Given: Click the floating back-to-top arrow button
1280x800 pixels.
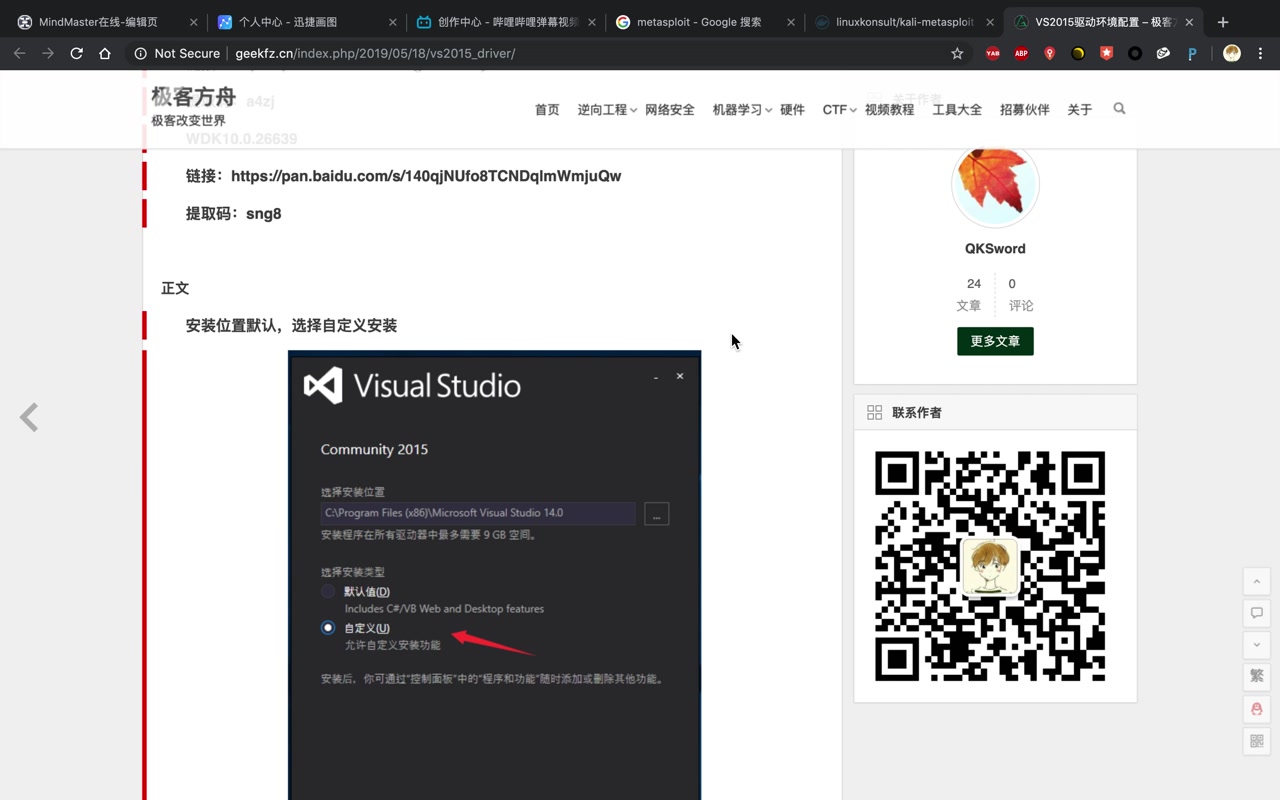Looking at the screenshot, I should (x=1257, y=581).
